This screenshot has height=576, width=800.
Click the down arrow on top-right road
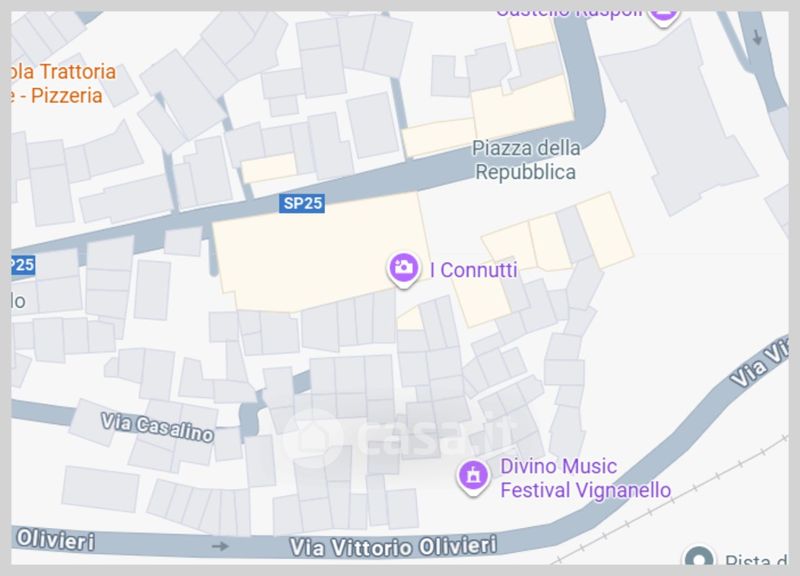tap(757, 37)
